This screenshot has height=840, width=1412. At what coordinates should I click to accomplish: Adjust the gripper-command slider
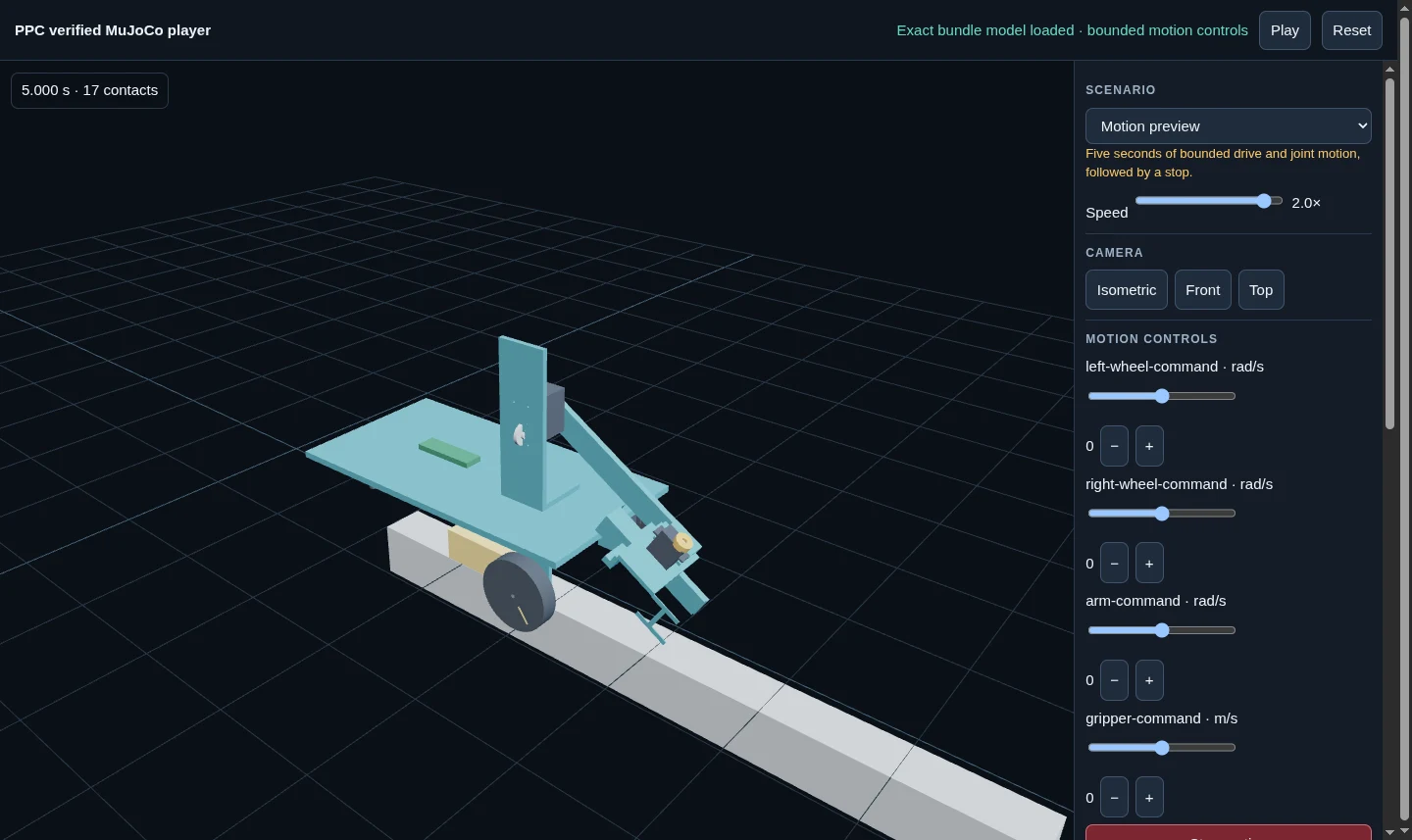click(x=1162, y=748)
